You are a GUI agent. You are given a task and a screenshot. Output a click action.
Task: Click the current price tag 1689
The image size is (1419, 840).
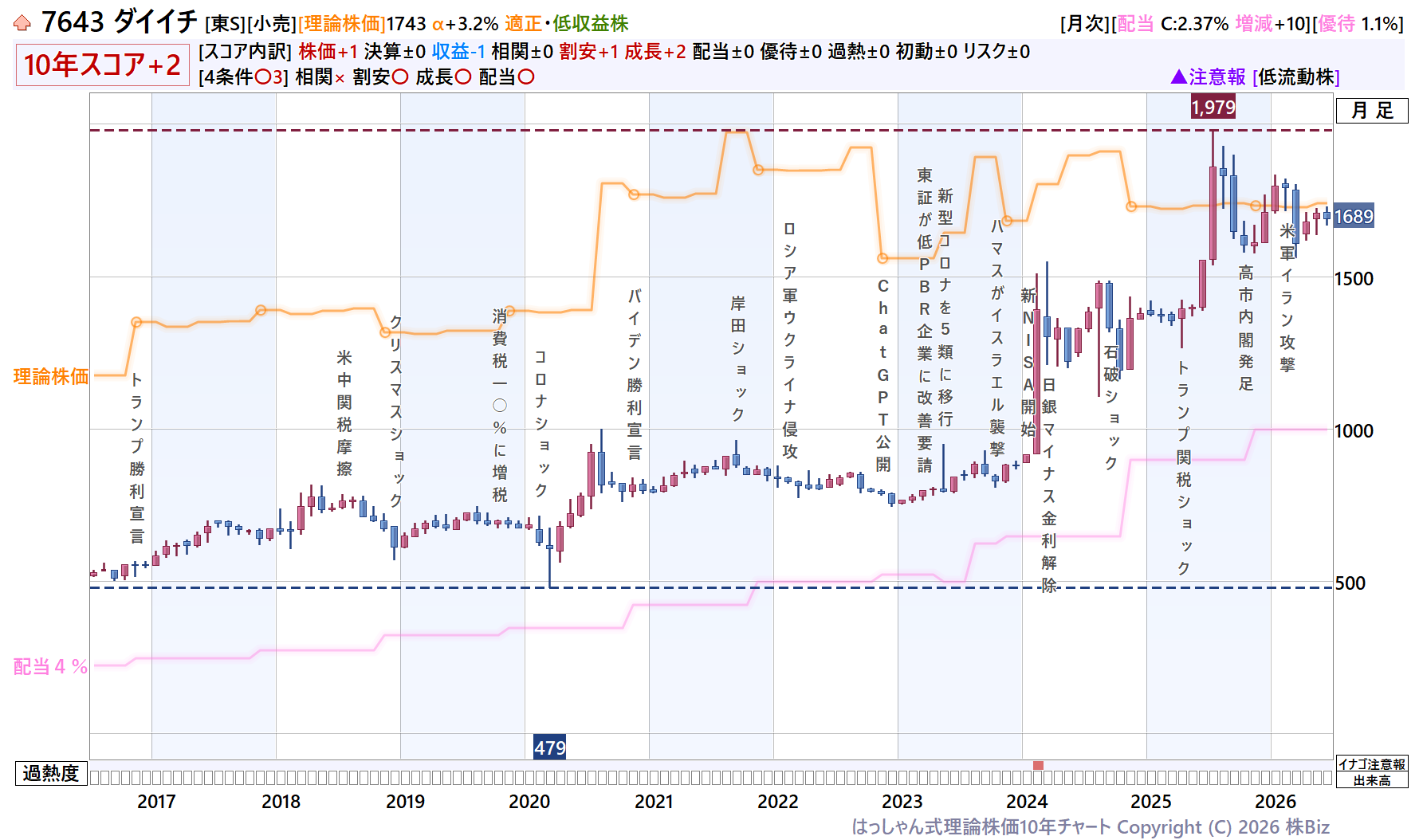pos(1354,217)
